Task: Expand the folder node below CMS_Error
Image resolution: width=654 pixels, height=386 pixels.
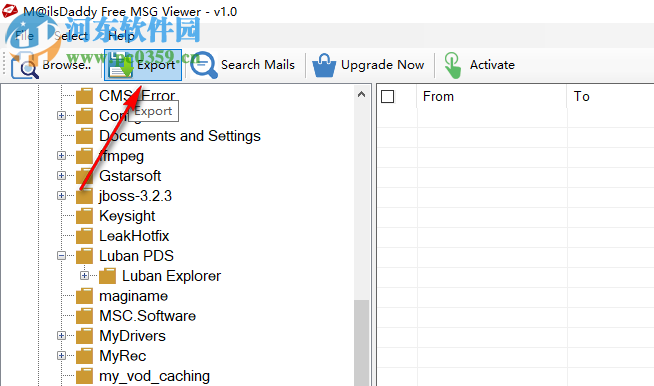Action: pos(61,116)
